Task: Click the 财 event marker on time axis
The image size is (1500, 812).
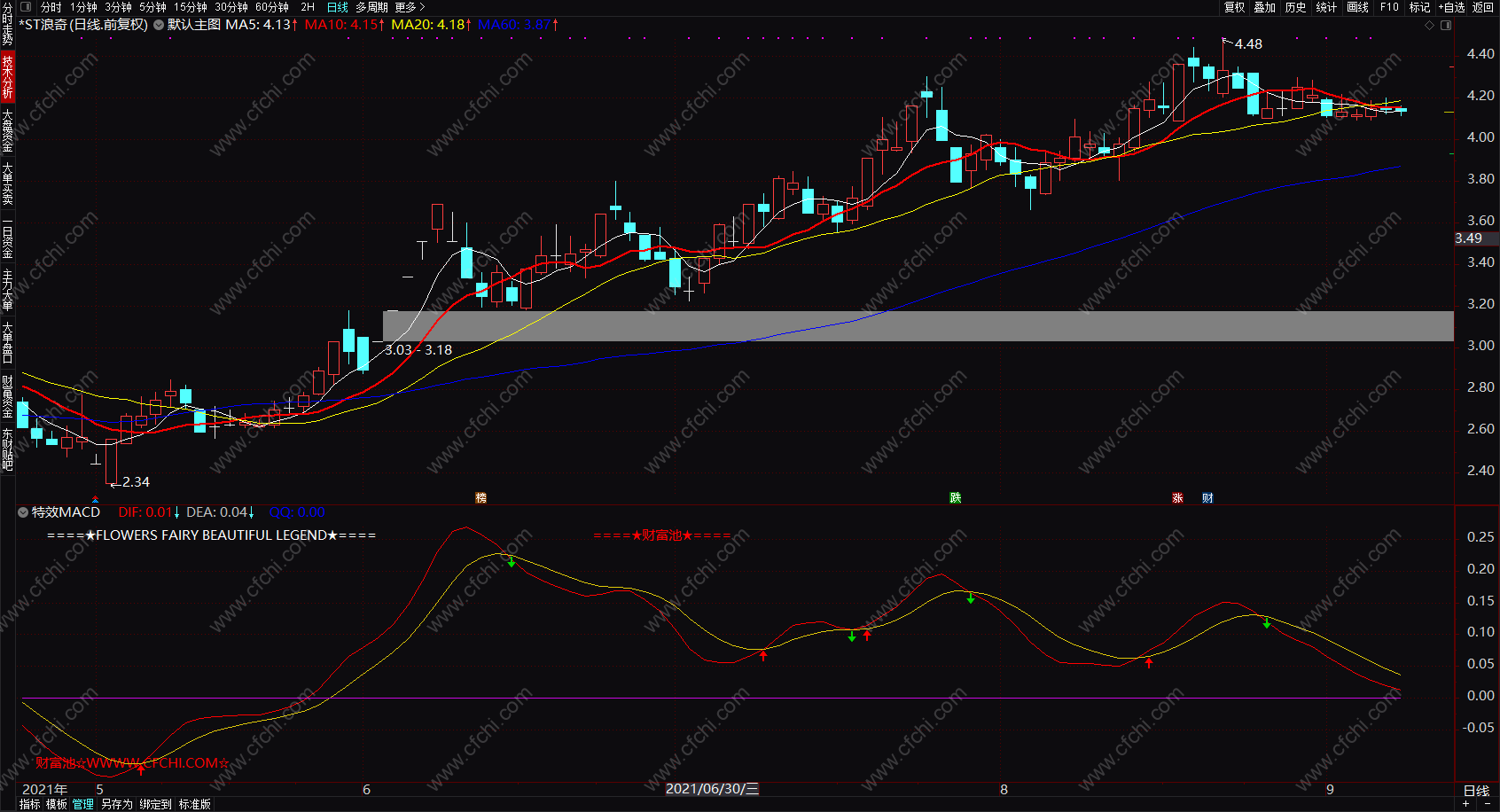Action: click(1207, 498)
